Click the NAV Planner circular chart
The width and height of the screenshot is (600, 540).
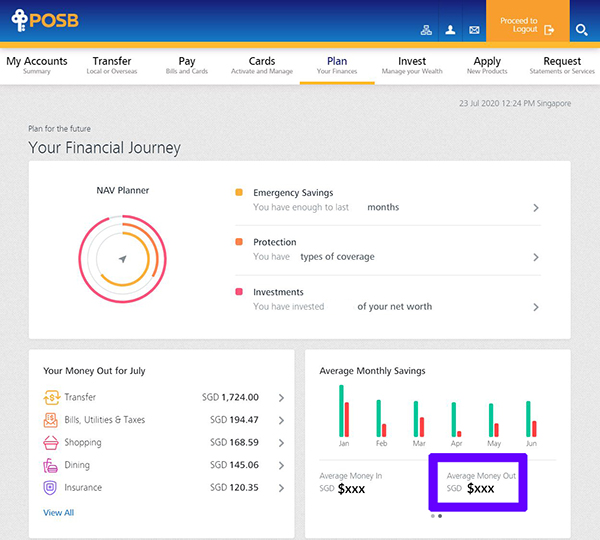121,259
